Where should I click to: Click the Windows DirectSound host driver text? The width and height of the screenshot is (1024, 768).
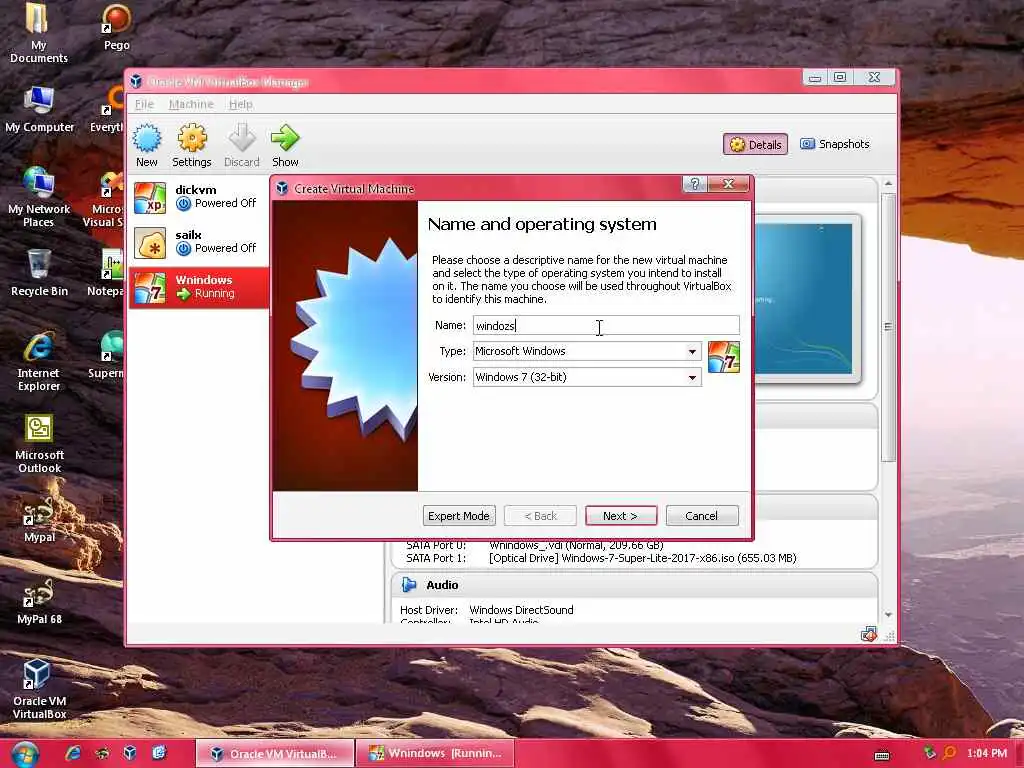coord(521,610)
